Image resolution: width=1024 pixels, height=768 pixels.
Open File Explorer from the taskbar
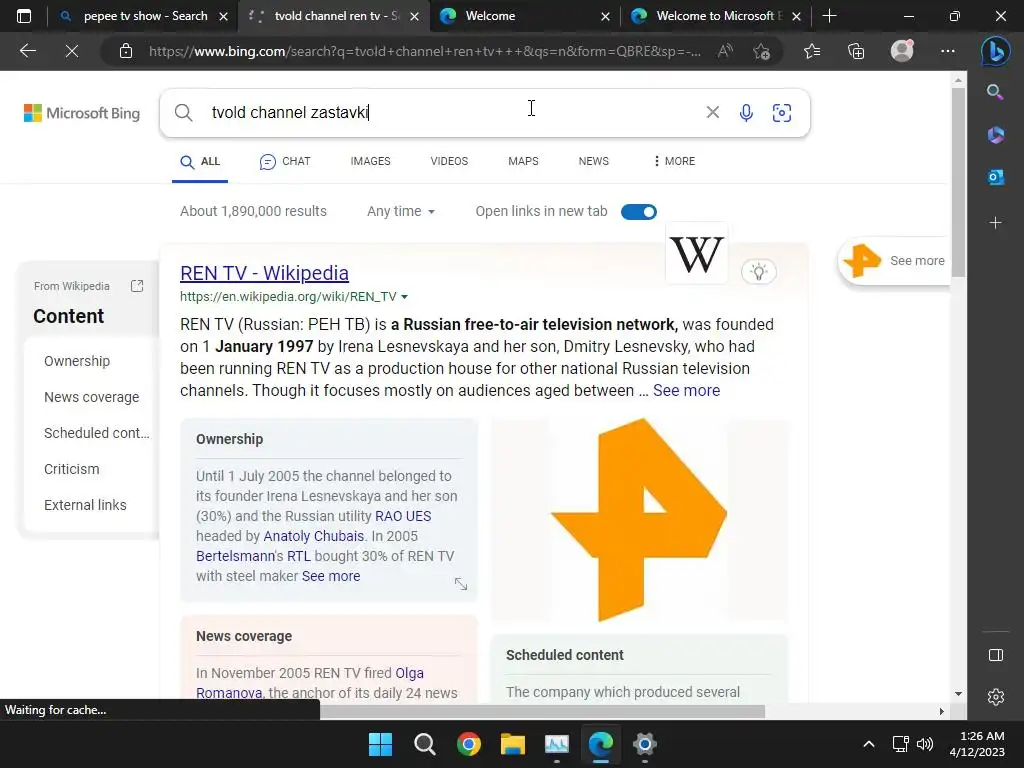click(x=513, y=744)
